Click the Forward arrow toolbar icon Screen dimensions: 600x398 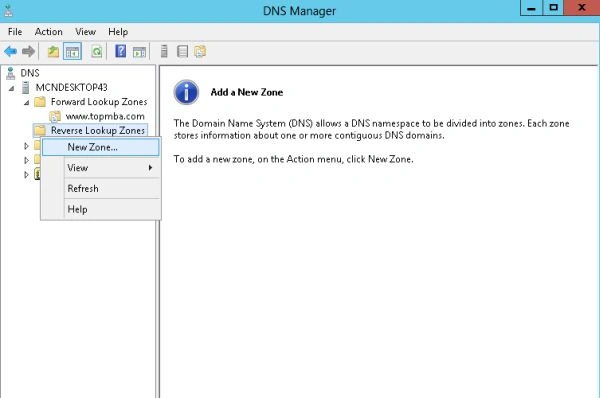29,51
